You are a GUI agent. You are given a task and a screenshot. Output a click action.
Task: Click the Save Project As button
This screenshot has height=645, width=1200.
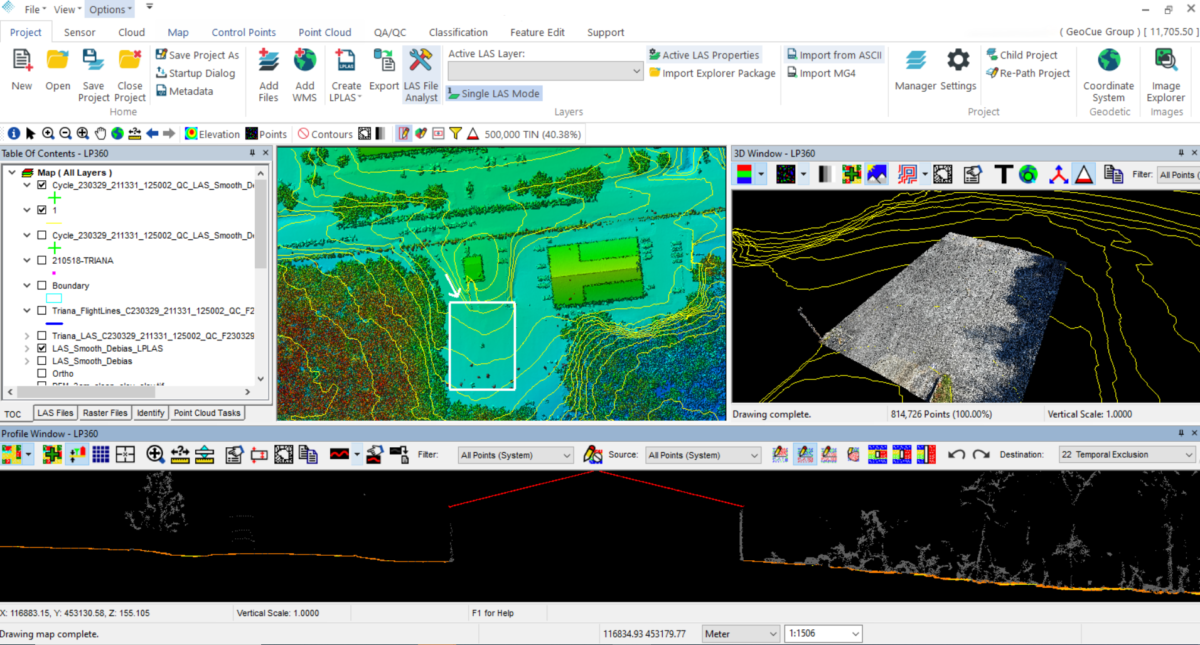[196, 55]
